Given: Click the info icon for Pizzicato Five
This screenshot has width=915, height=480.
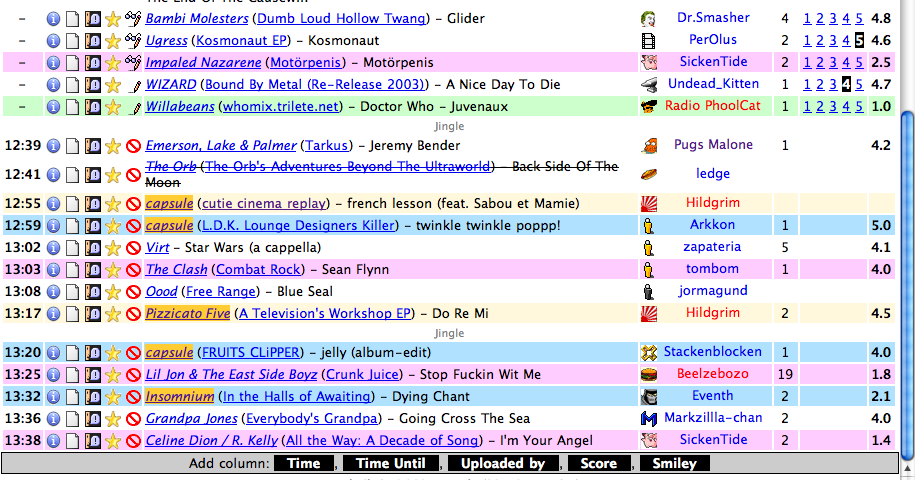Looking at the screenshot, I should [x=53, y=314].
